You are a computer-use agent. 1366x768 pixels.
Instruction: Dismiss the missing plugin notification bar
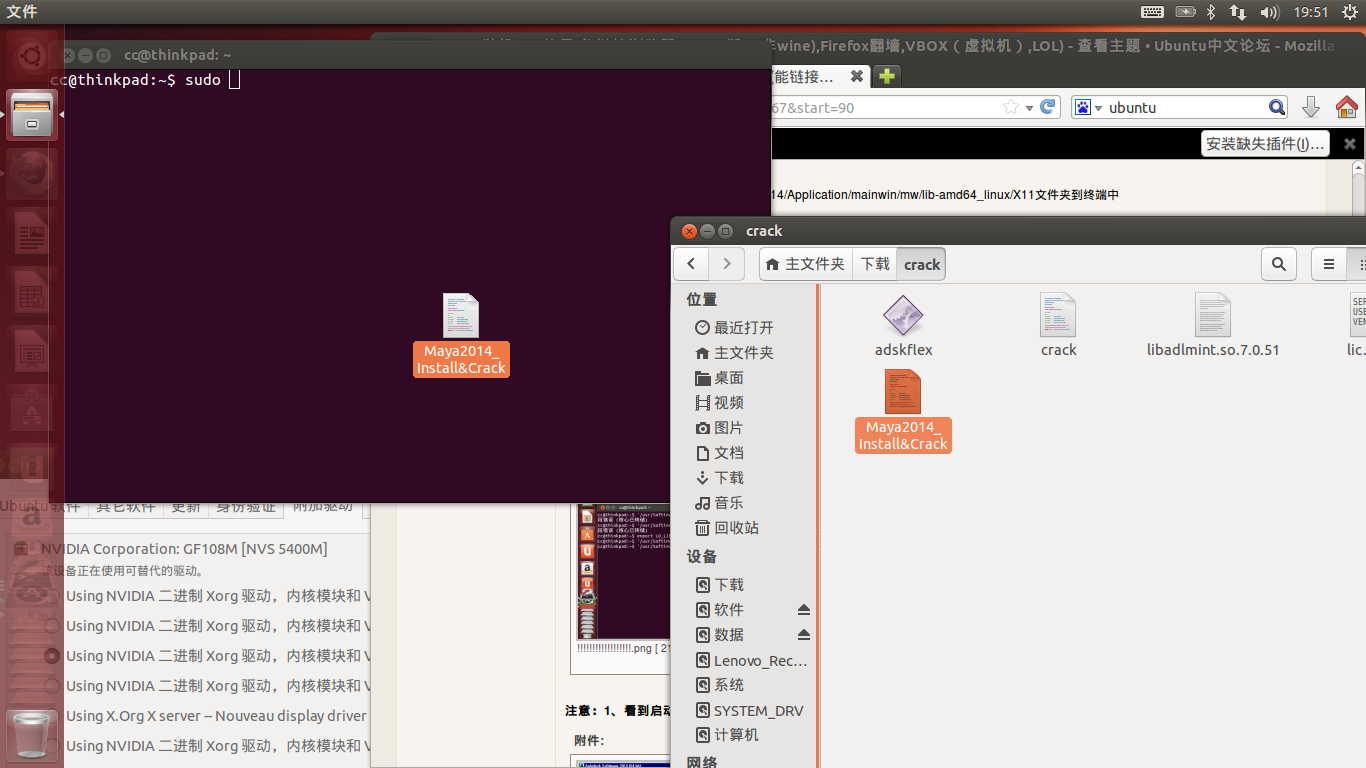(1349, 144)
